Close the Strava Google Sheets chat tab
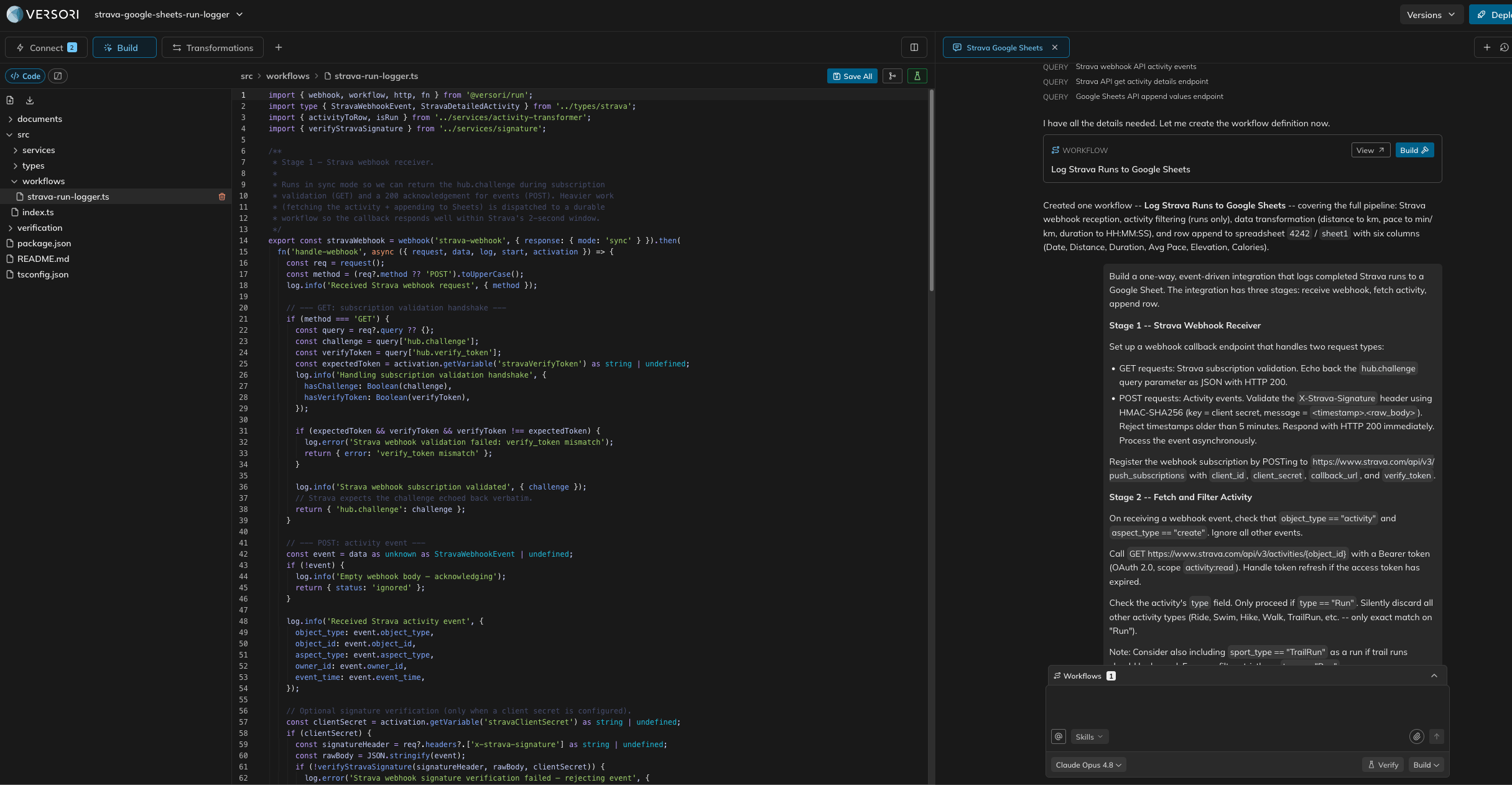This screenshot has width=1512, height=785. tap(1055, 47)
